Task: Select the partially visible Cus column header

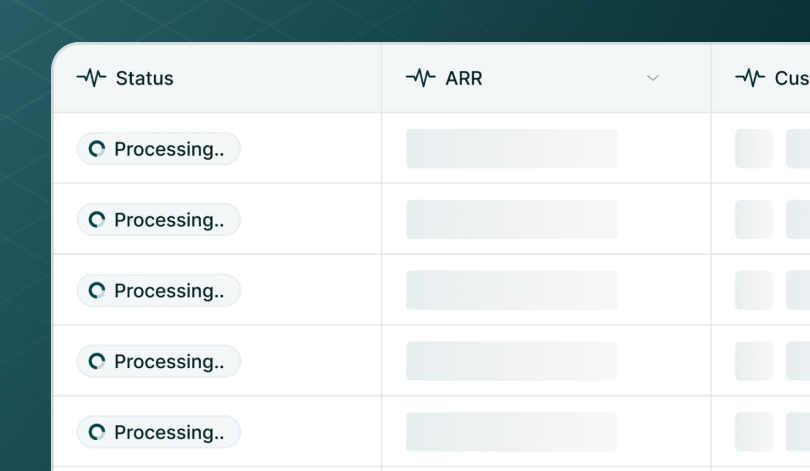Action: pyautogui.click(x=760, y=78)
